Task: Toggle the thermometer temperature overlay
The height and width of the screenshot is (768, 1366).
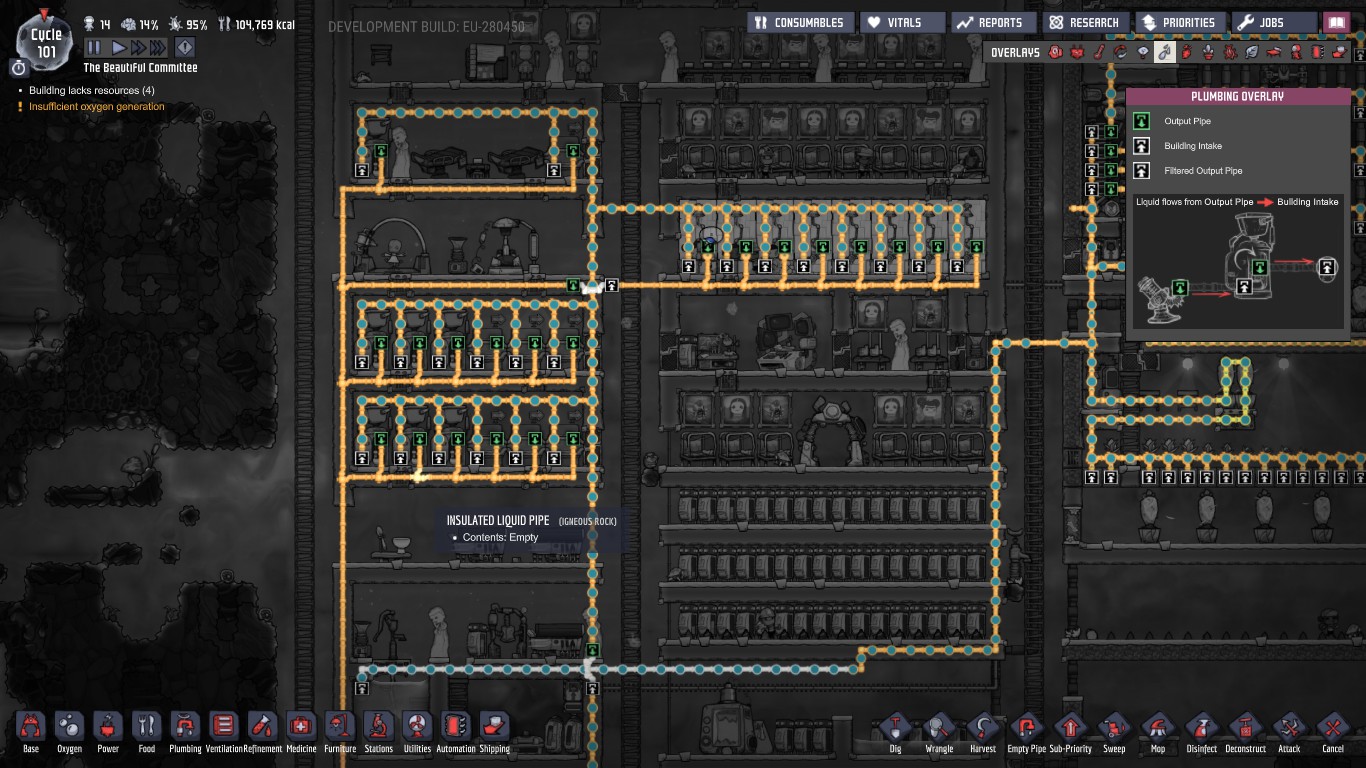Action: pos(1099,52)
